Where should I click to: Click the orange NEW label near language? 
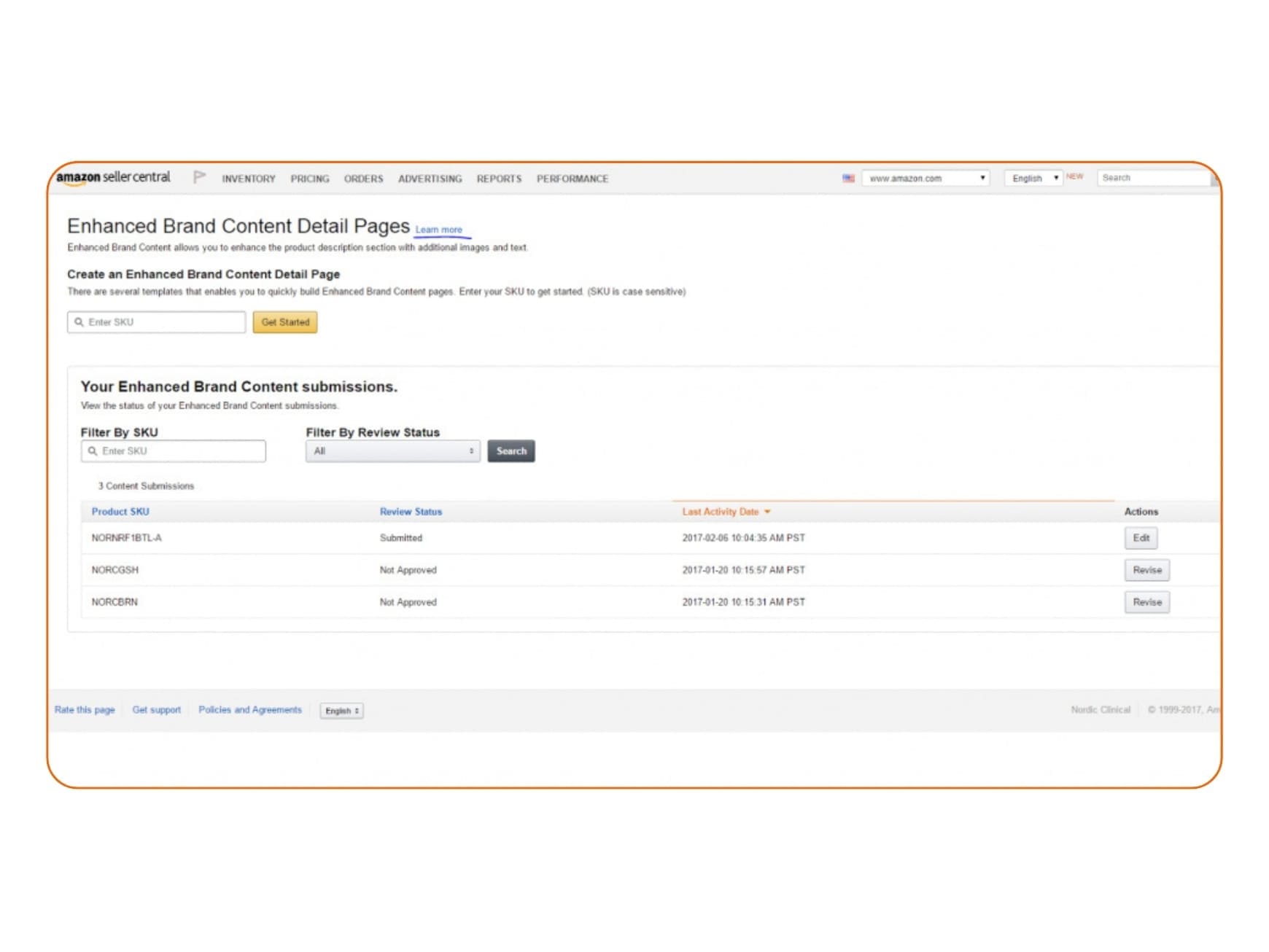(x=1074, y=176)
